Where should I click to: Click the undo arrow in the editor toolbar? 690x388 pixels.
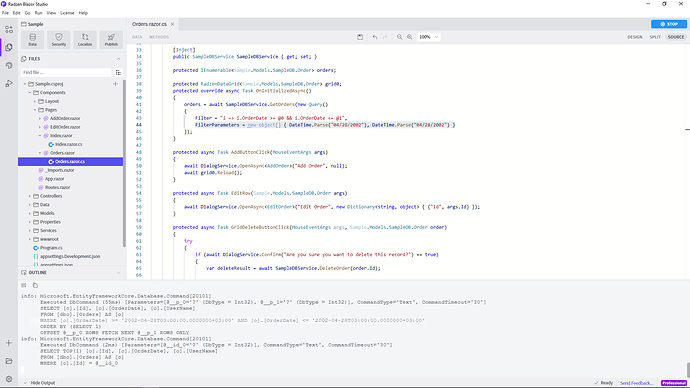tap(375, 37)
